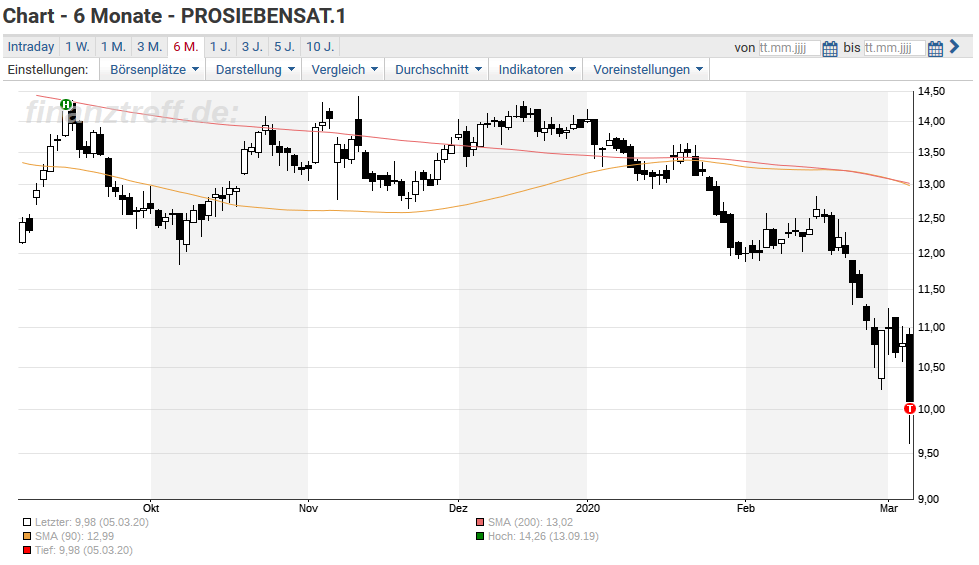Image resolution: width=979 pixels, height=565 pixels.
Task: Click the 'Feb' x-axis label
Action: [x=745, y=508]
